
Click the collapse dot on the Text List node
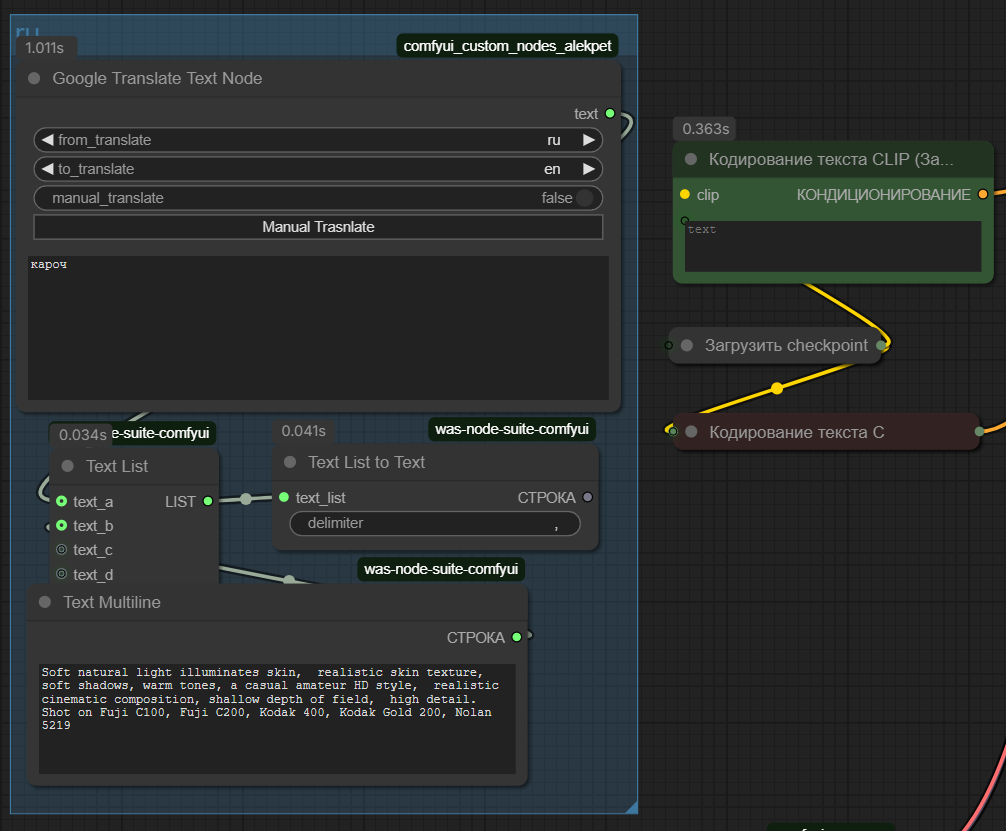[68, 466]
